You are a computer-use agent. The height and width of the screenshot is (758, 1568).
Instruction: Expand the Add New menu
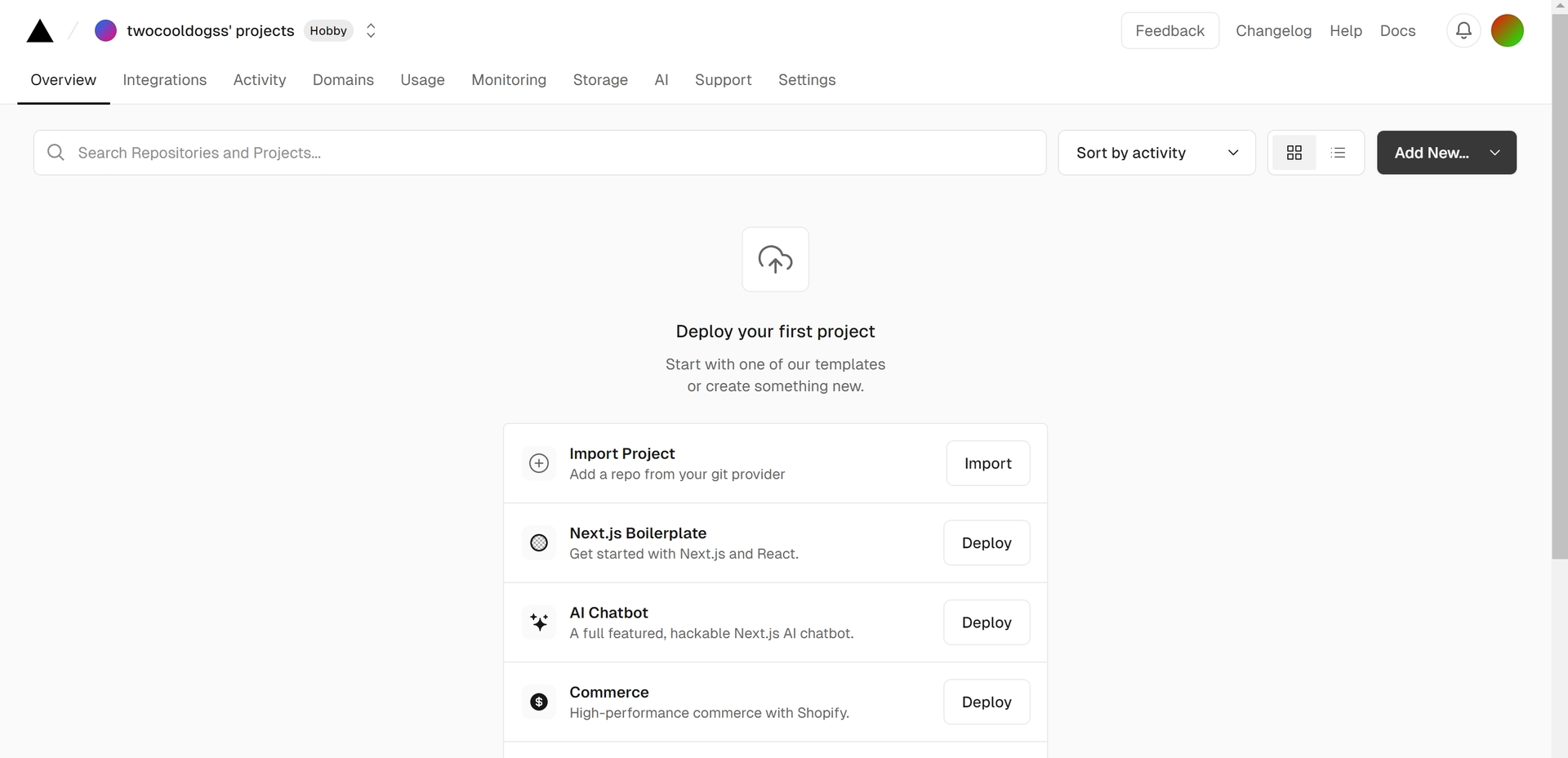[1446, 153]
